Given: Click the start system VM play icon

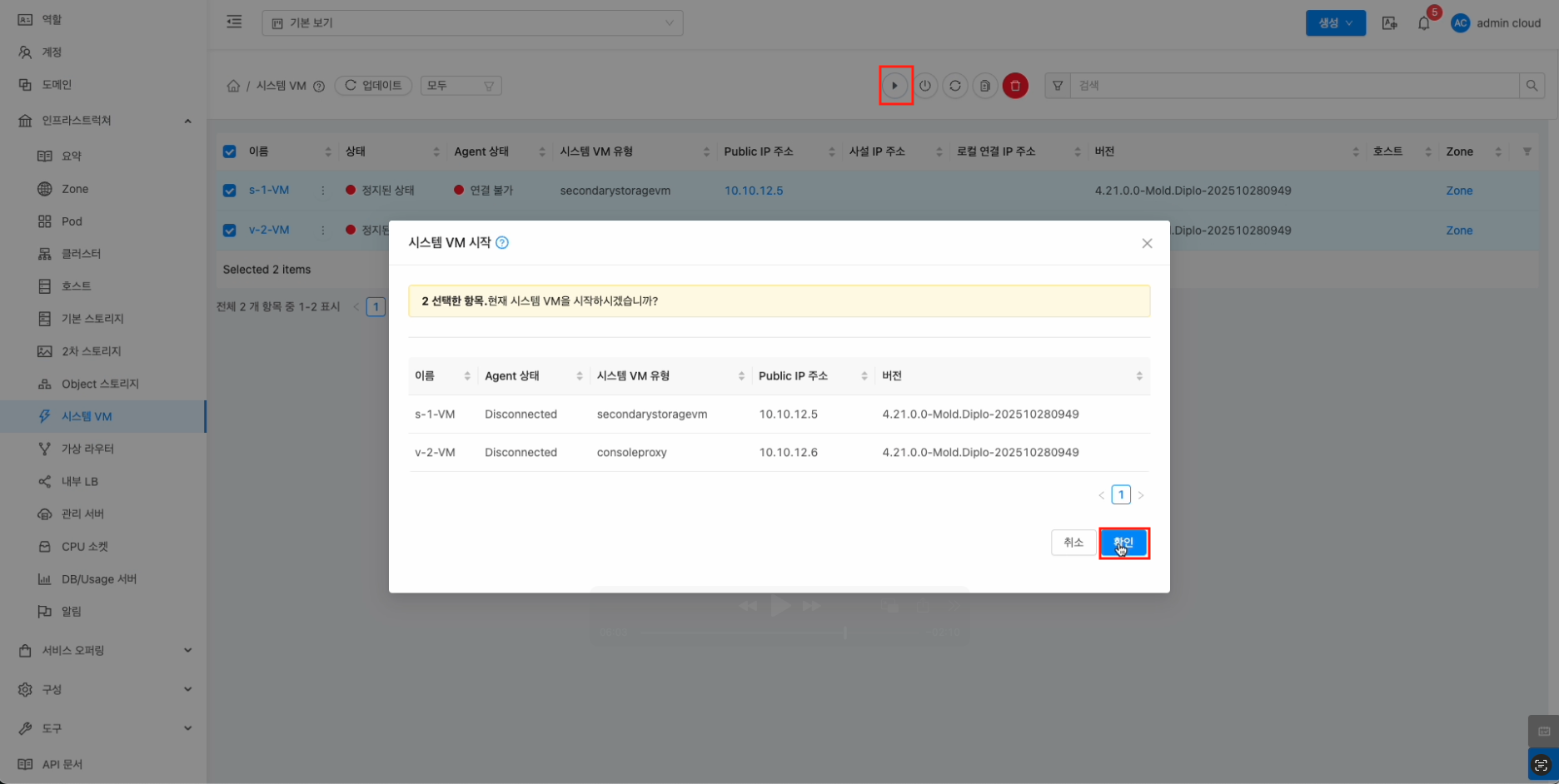Looking at the screenshot, I should [x=895, y=86].
